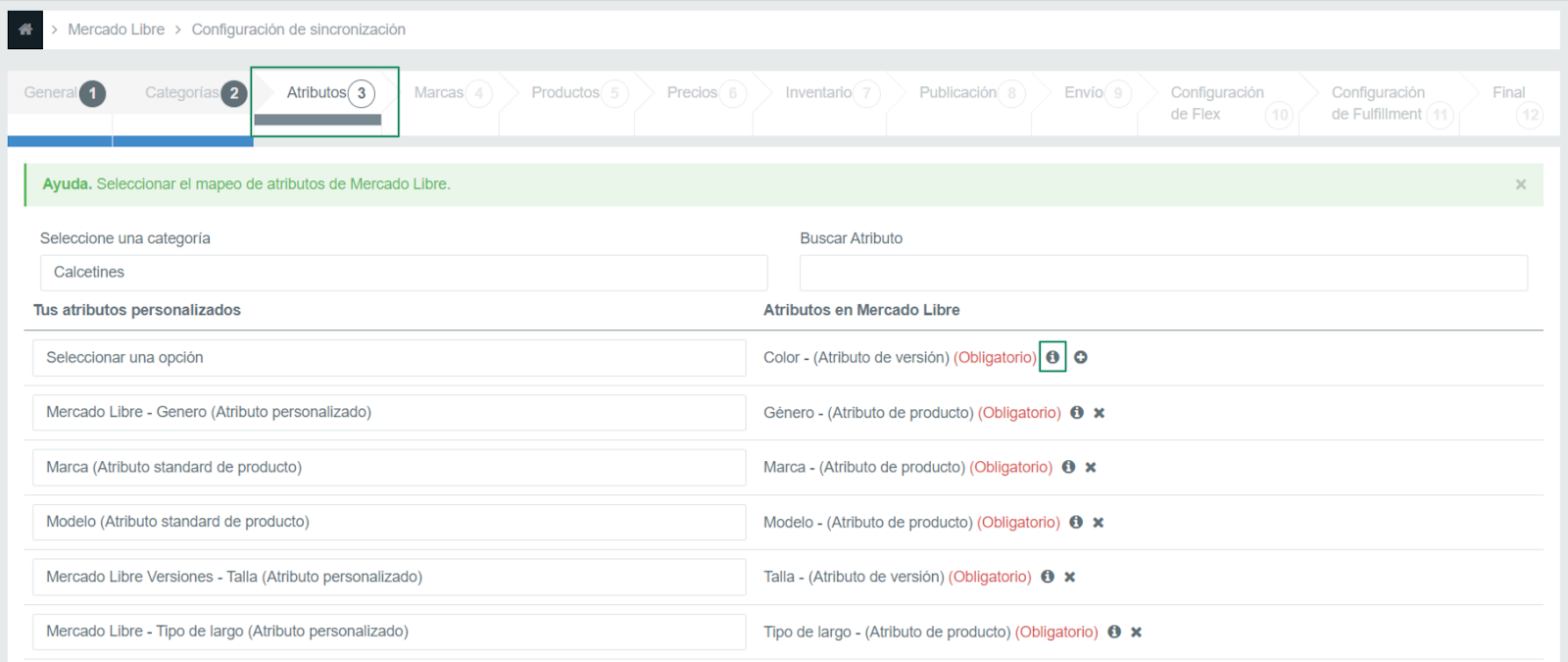Remove mapping for Tipo de largo attribute

point(1137,633)
